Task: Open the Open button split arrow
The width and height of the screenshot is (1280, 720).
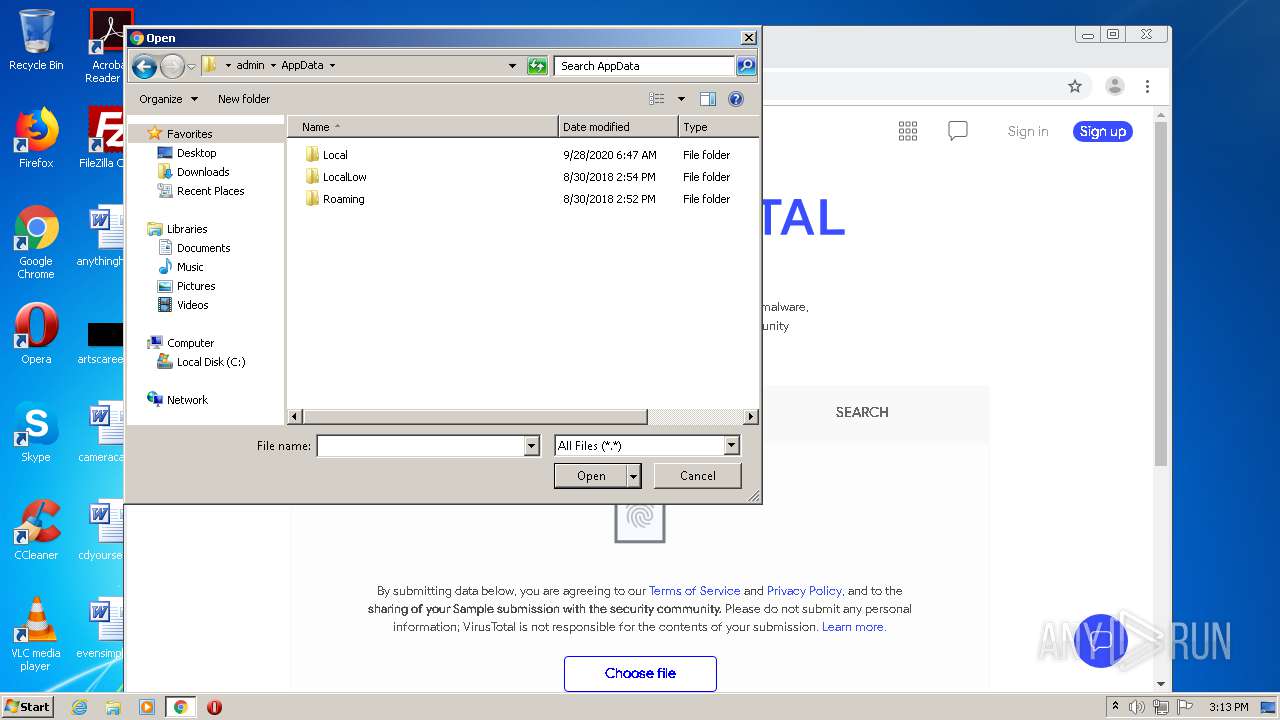Action: pos(634,476)
